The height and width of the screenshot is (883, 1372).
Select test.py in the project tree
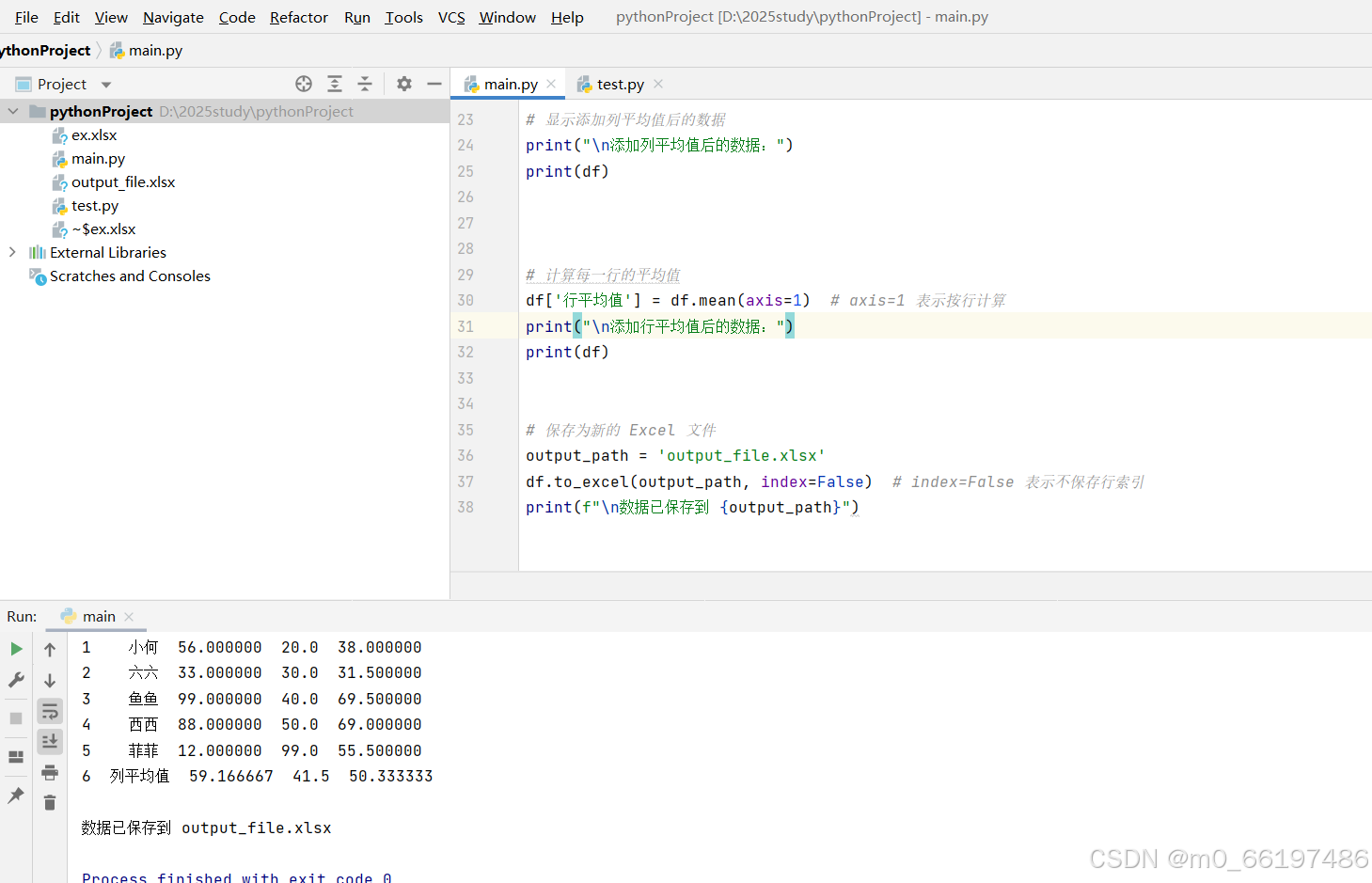point(95,206)
